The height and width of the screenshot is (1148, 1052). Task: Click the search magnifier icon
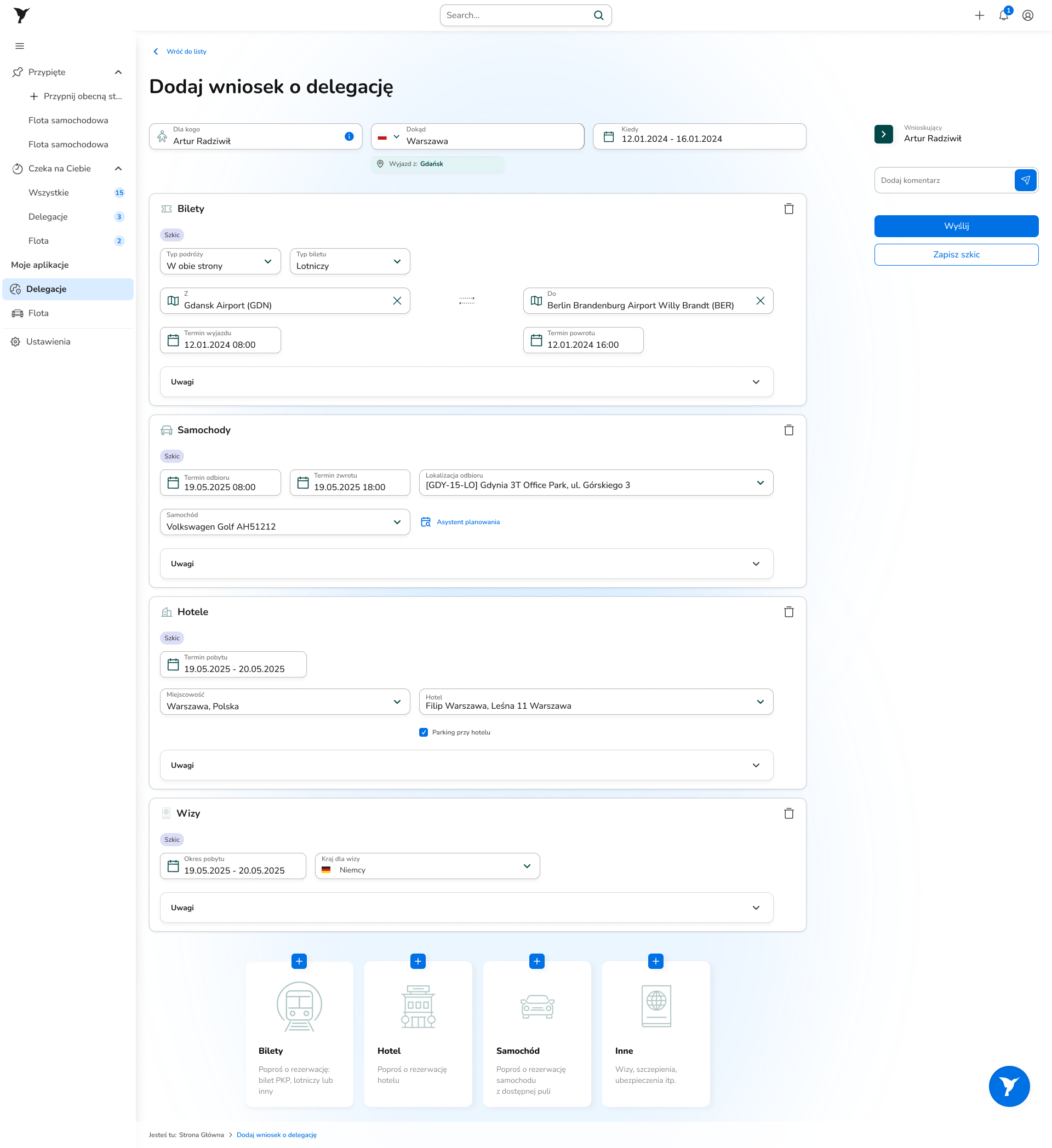tap(599, 15)
